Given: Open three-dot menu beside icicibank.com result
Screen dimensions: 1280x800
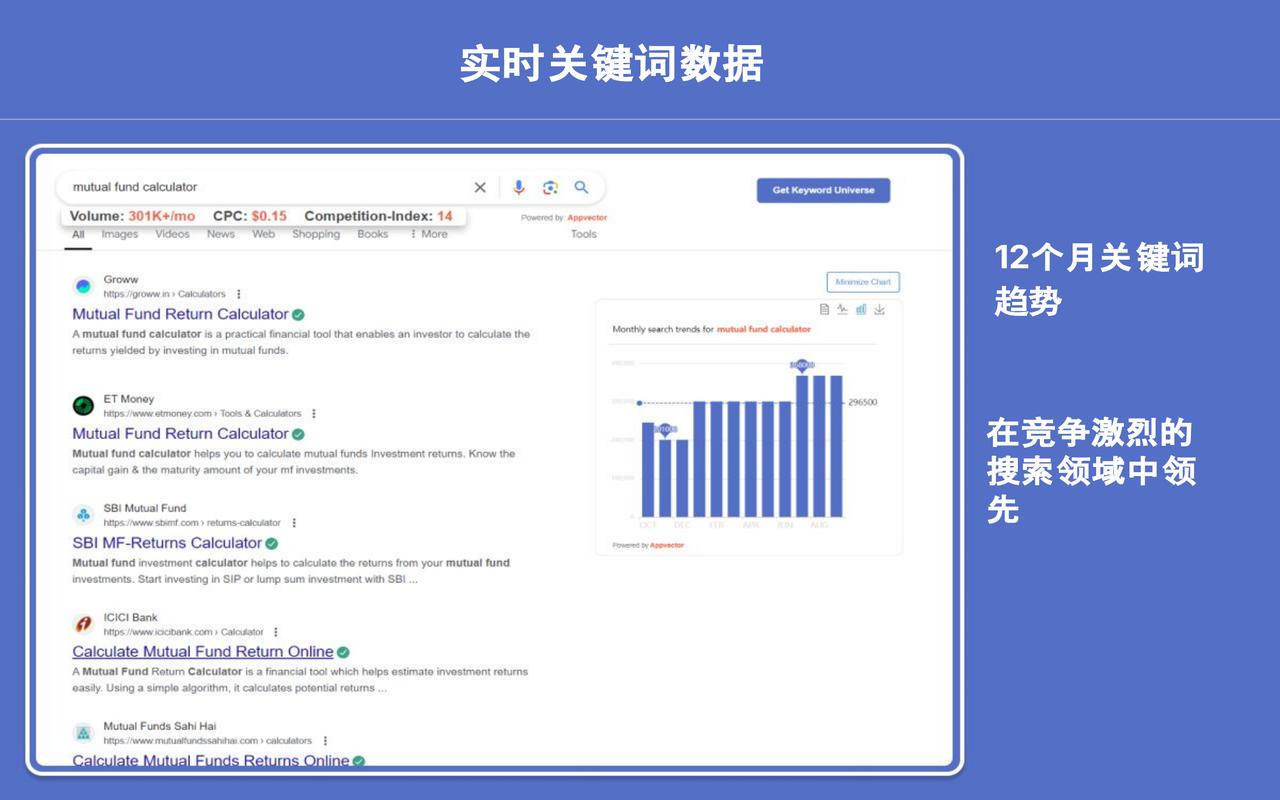Looking at the screenshot, I should (276, 632).
